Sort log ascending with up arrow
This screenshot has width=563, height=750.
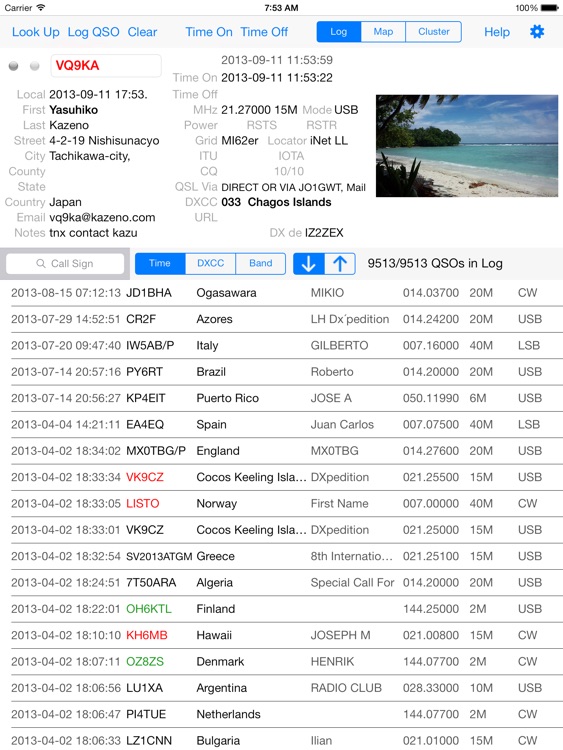[340, 264]
